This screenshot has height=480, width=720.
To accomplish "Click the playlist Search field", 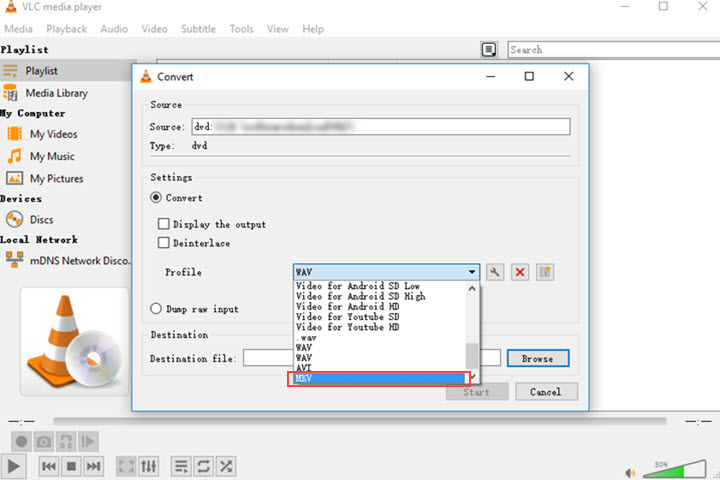I will pos(613,50).
